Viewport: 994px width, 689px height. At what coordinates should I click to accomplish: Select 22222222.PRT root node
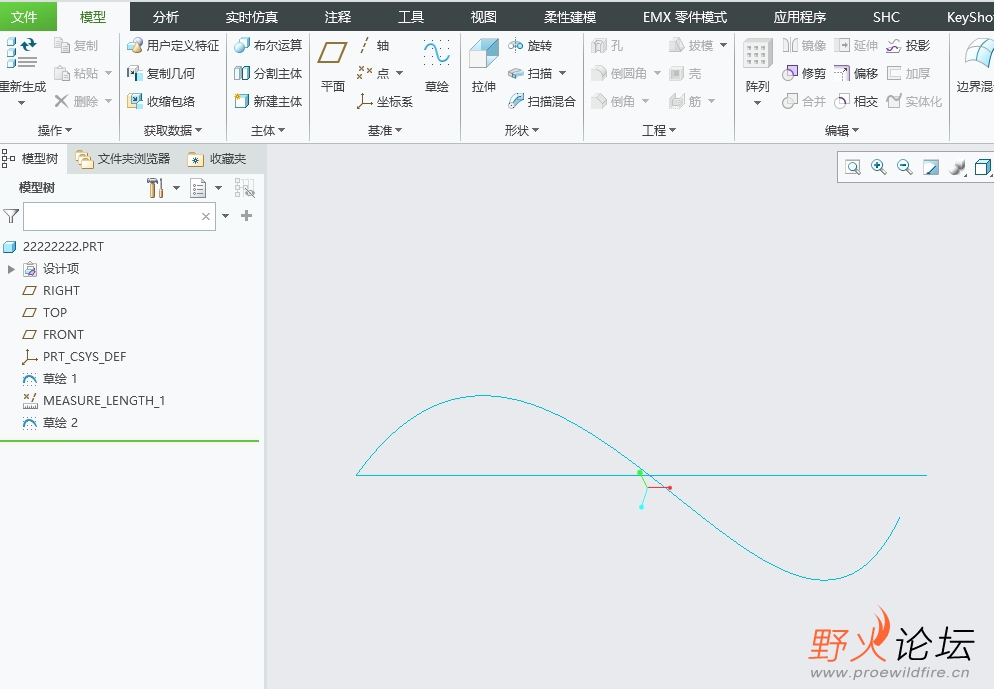[53, 247]
